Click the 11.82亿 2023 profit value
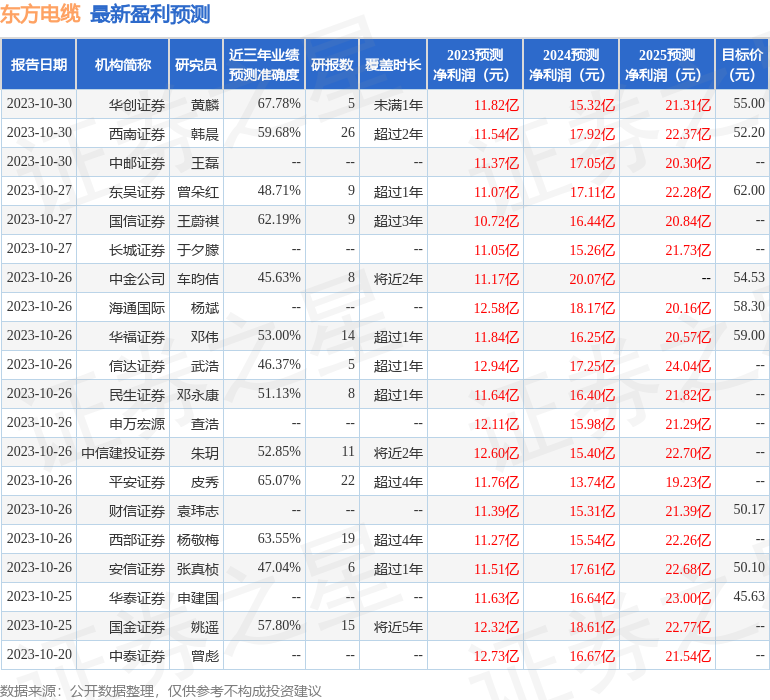770x700 pixels. coord(496,105)
